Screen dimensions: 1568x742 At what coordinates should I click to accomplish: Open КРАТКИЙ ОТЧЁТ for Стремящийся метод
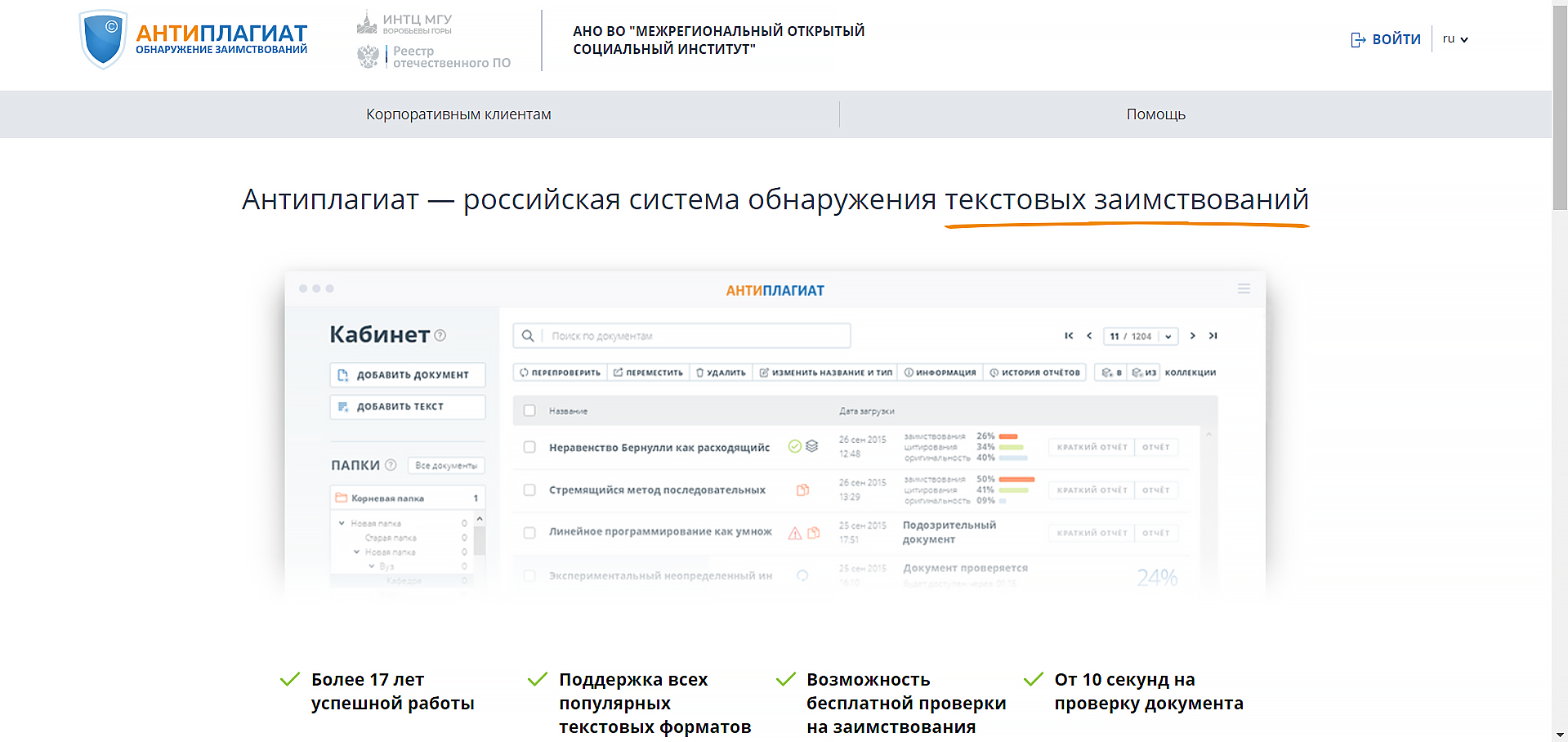(1092, 490)
